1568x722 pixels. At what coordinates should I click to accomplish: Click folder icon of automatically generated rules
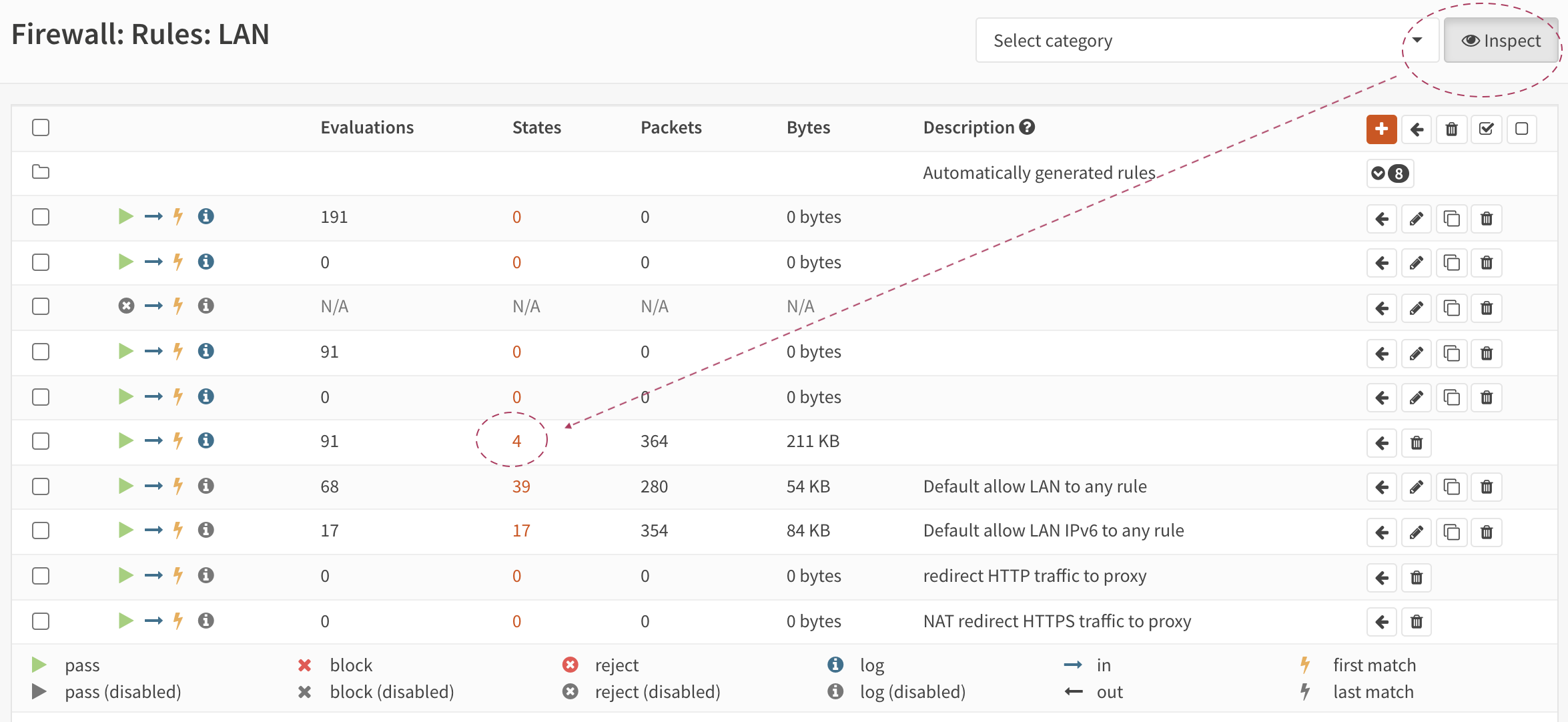[41, 172]
